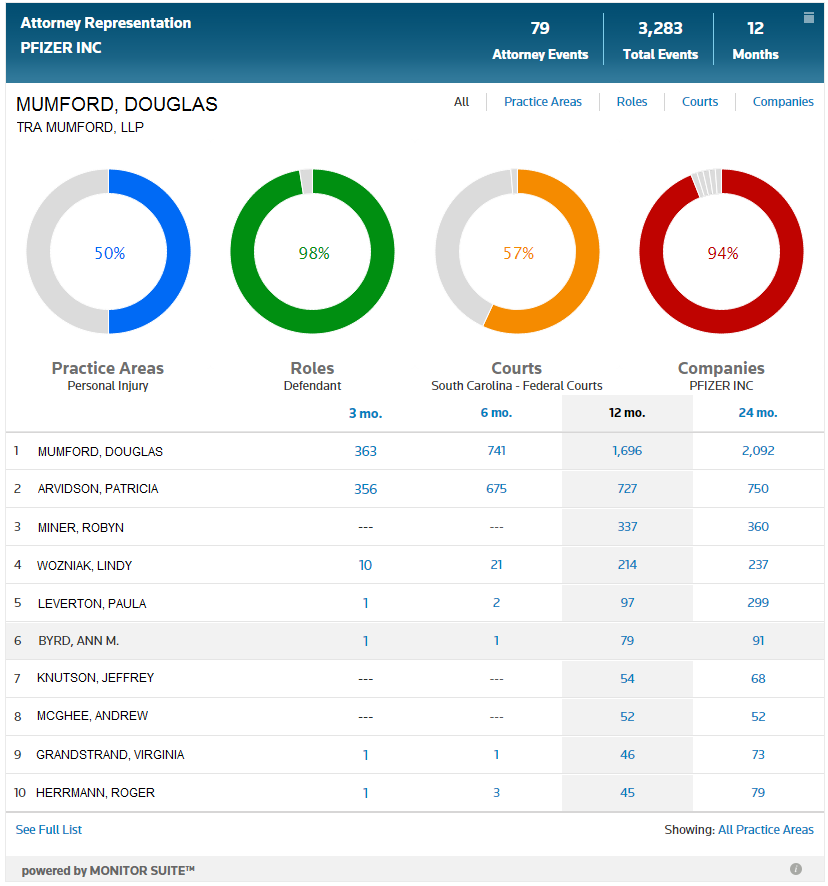Open McGhee's 12 mo. value 52
This screenshot has height=886, width=828.
pos(627,716)
